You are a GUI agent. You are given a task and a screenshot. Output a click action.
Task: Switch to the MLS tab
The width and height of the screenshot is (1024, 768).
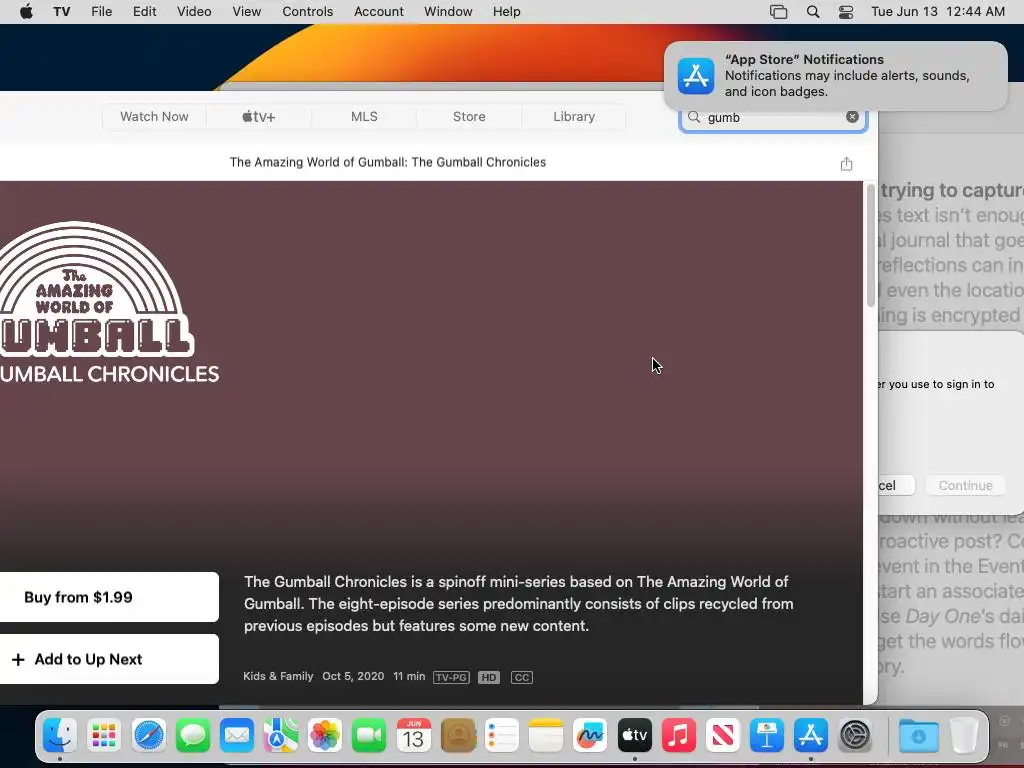tap(364, 117)
